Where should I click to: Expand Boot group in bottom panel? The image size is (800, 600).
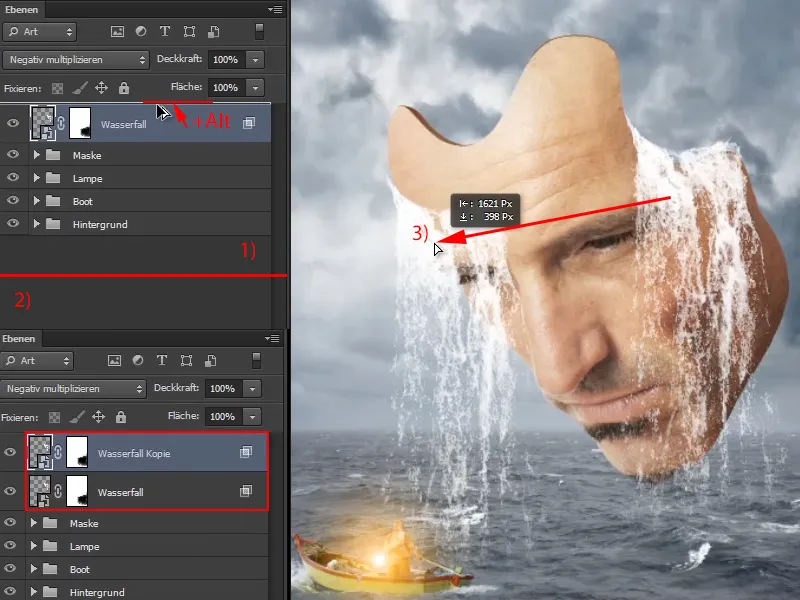pyautogui.click(x=33, y=568)
